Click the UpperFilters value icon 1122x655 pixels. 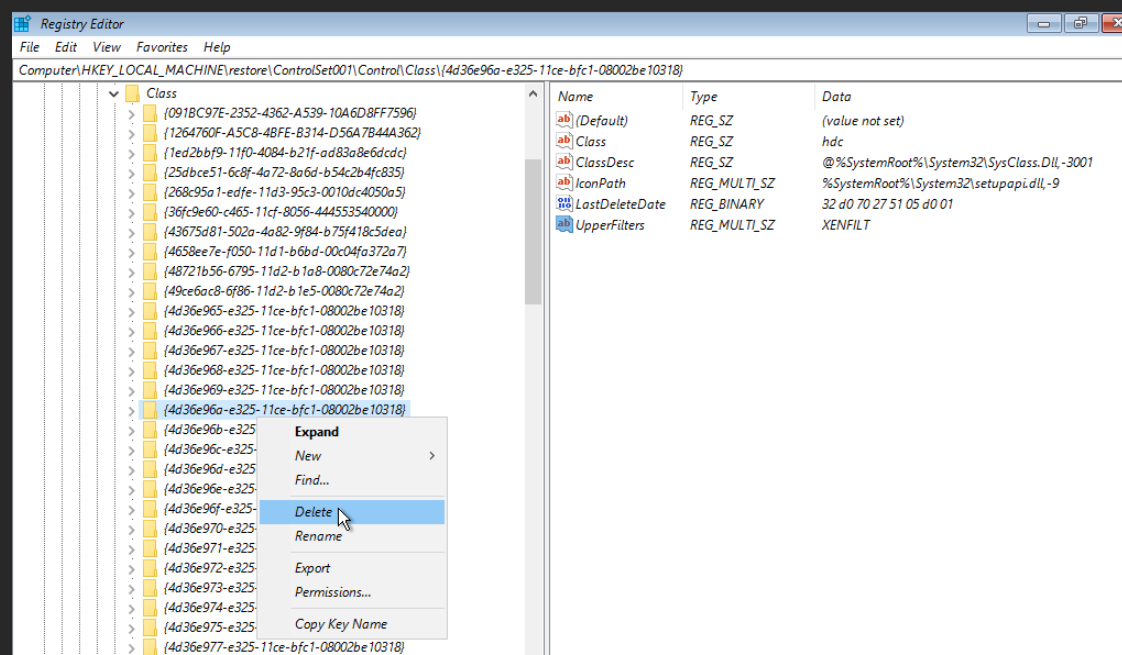[x=564, y=225]
